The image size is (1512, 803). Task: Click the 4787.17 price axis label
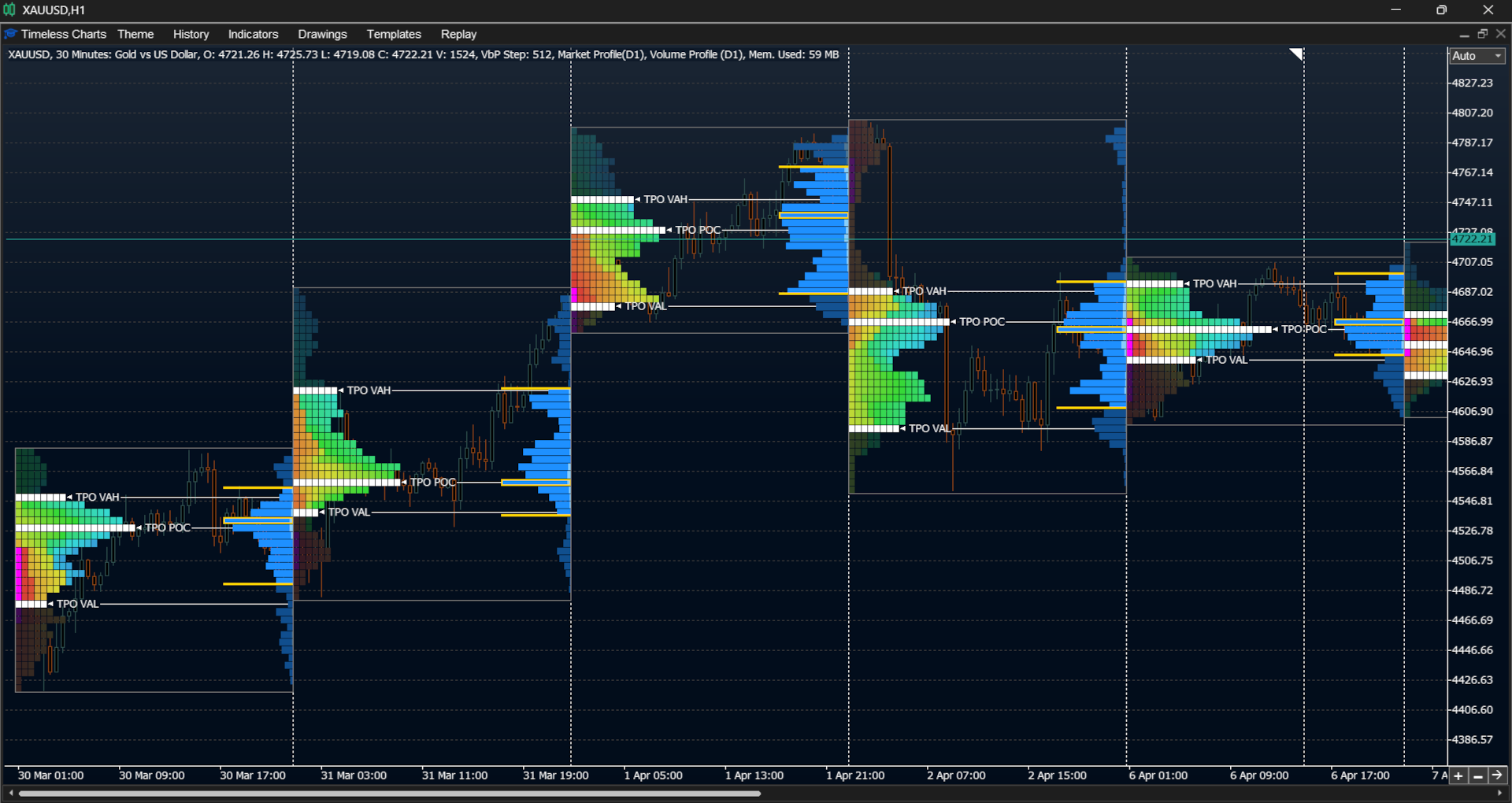[x=1473, y=143]
